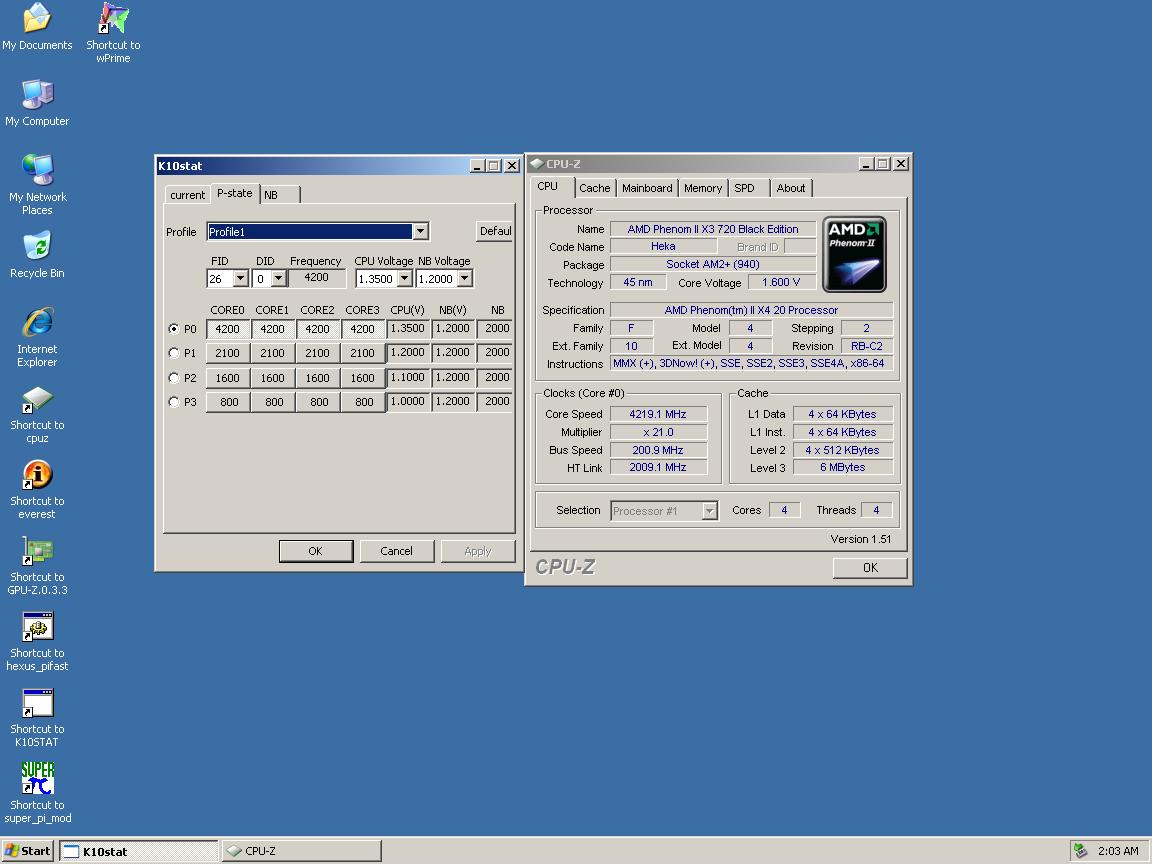Viewport: 1152px width, 864px height.
Task: Launch the super_pi_mod shortcut
Action: (37, 780)
